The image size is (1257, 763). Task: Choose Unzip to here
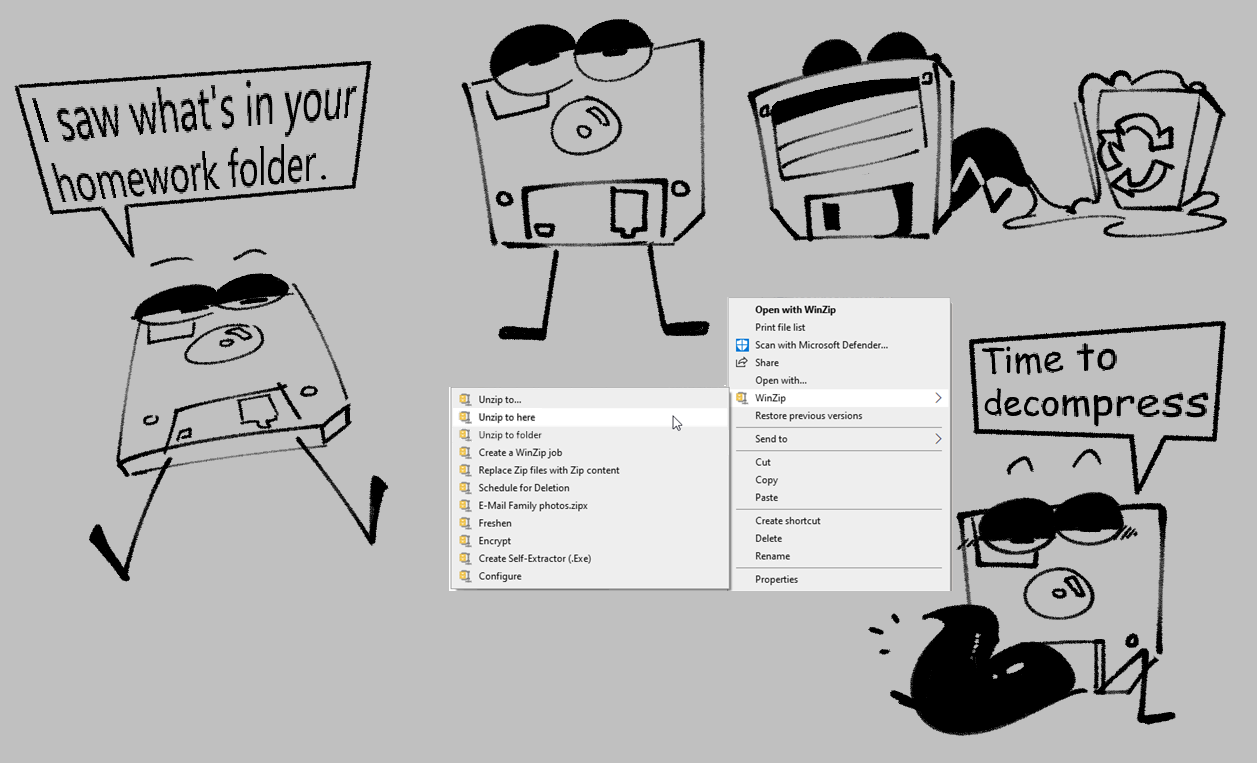point(506,418)
